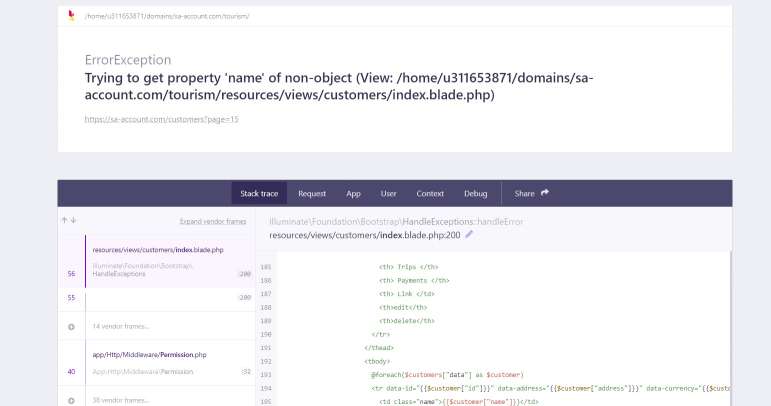771x406 pixels.
Task: Select the Permission.php middleware frame 40
Action: (x=157, y=362)
